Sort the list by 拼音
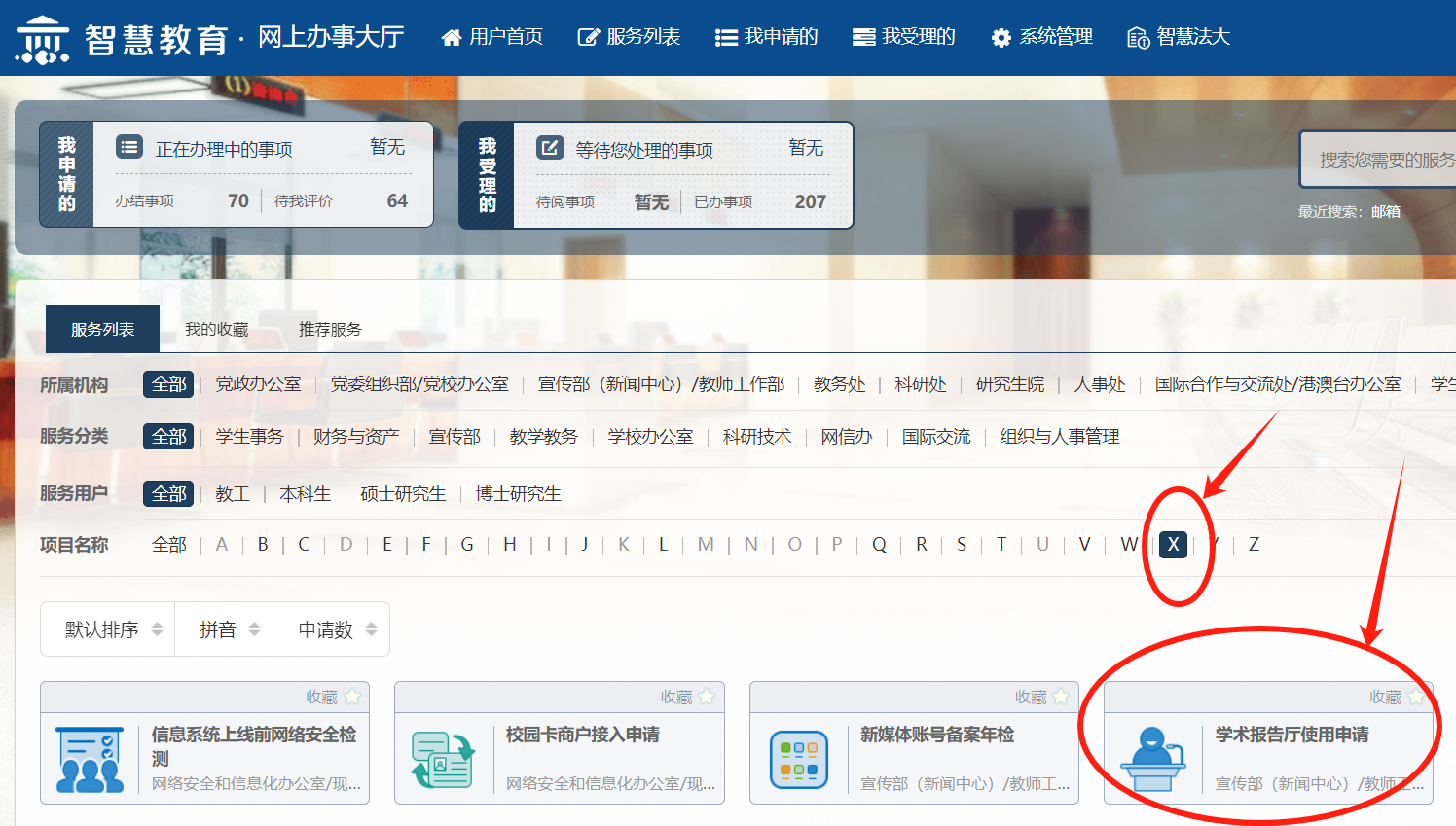This screenshot has width=1456, height=826. (229, 629)
